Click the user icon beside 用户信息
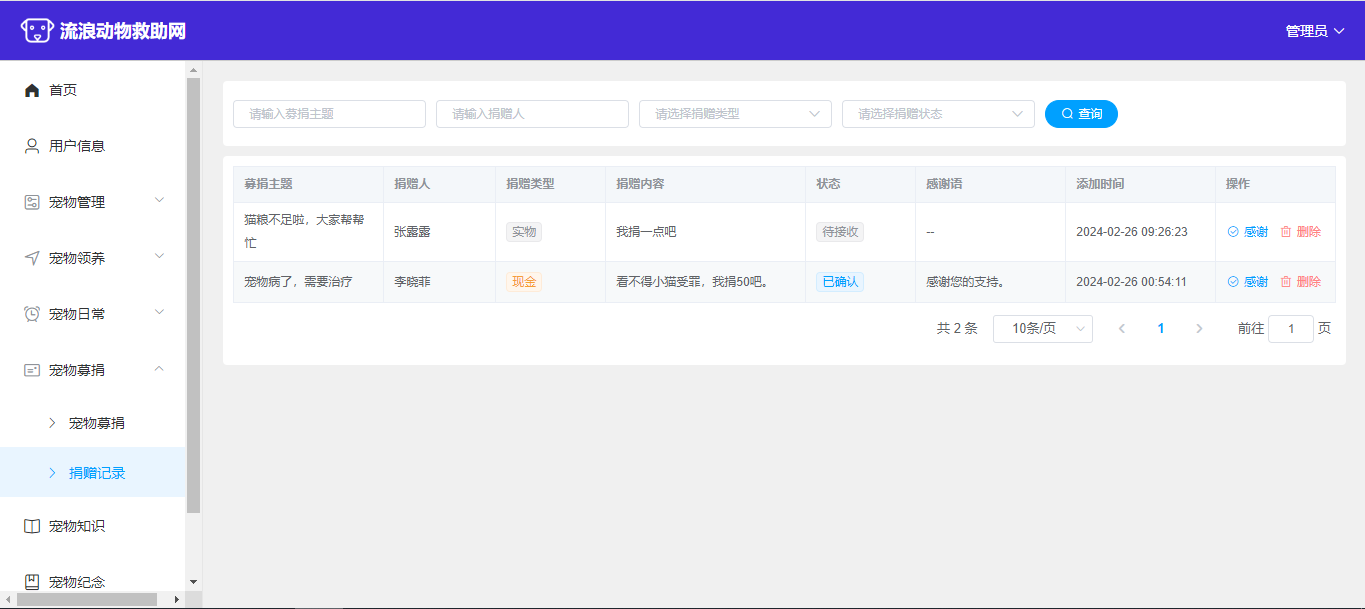Image resolution: width=1365 pixels, height=609 pixels. point(32,146)
